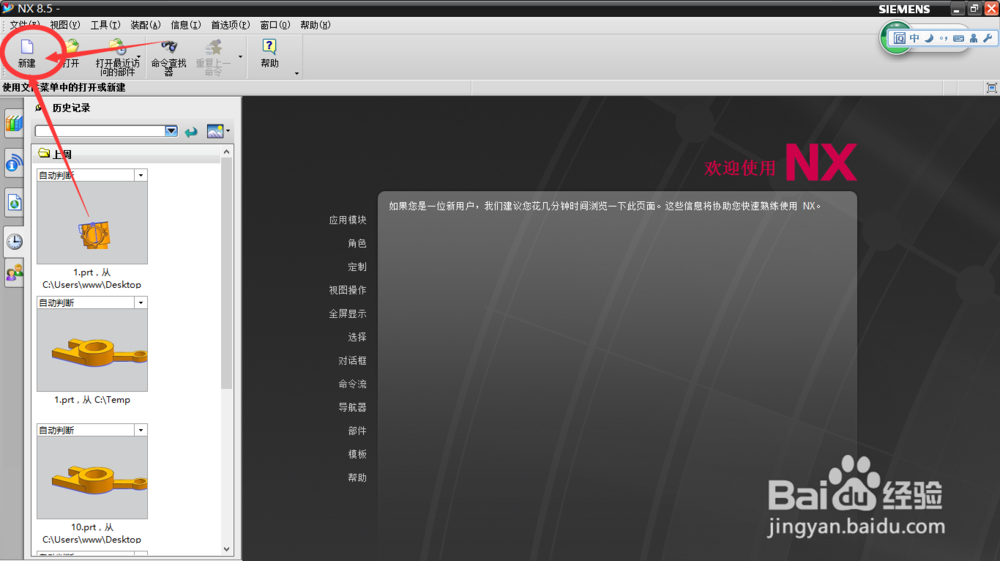This screenshot has height=561, width=1000.
Task: Click the 10.prt part thumbnail
Action: 92,477
